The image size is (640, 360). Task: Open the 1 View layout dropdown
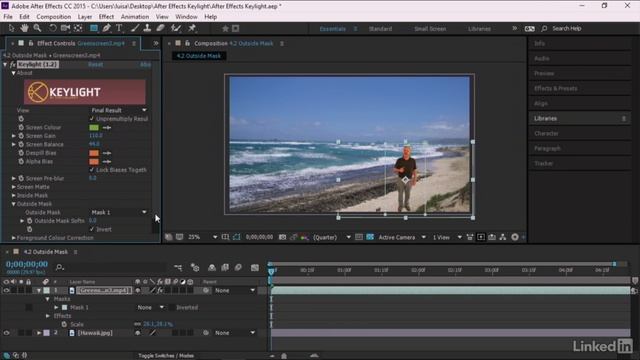447,237
